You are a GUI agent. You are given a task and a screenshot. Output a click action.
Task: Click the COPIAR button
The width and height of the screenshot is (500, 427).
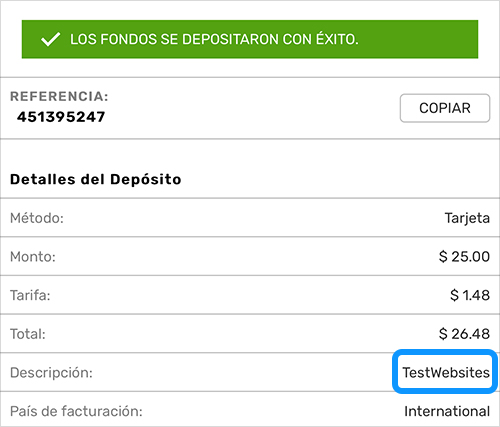[x=445, y=108]
